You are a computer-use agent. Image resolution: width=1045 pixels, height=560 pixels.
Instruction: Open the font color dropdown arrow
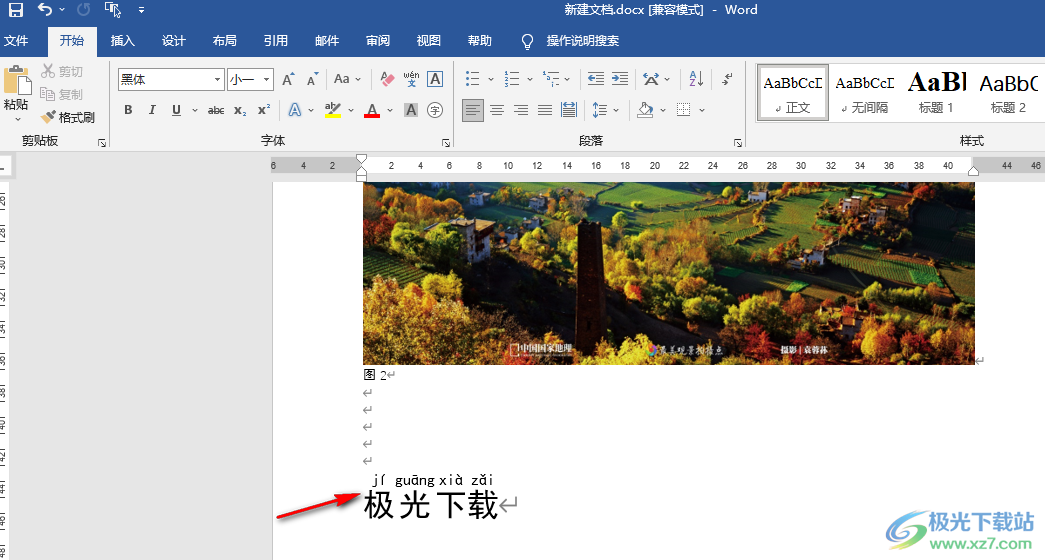point(390,111)
